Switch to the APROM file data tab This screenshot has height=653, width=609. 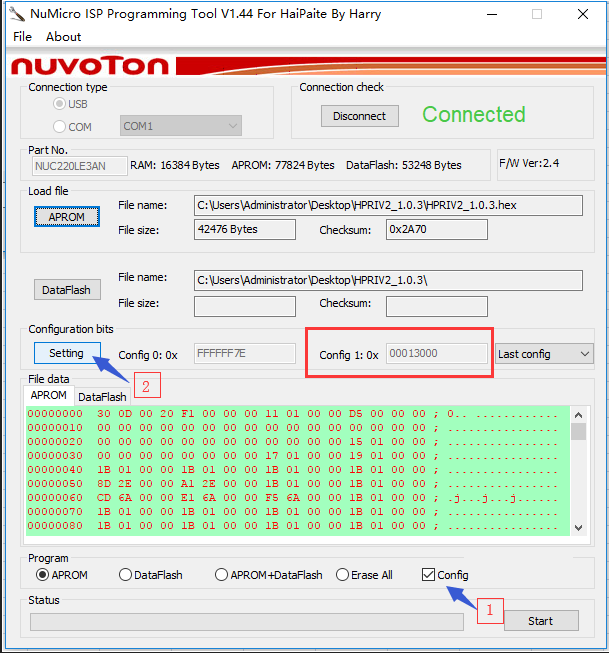(x=49, y=395)
